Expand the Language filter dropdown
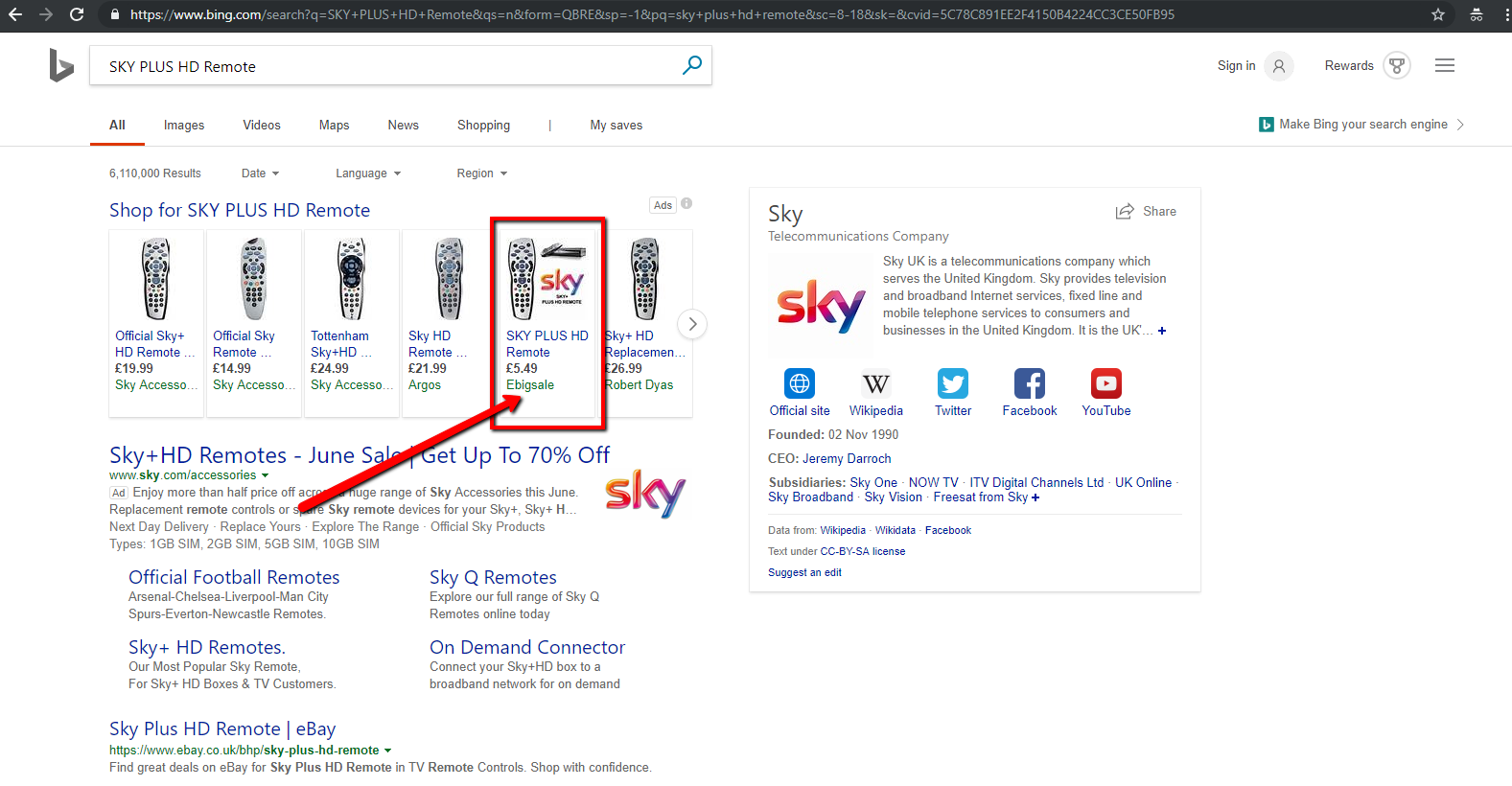 [x=368, y=173]
